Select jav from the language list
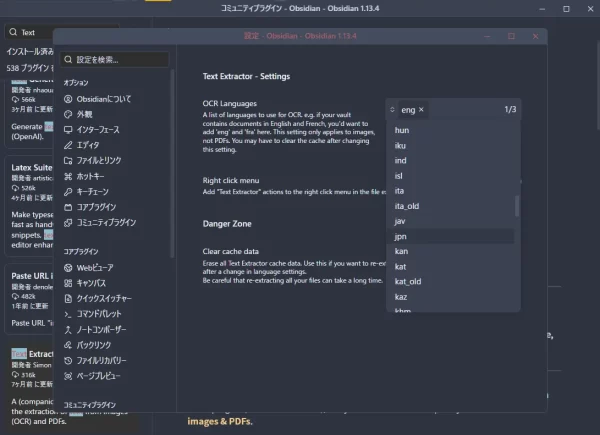 [450, 221]
